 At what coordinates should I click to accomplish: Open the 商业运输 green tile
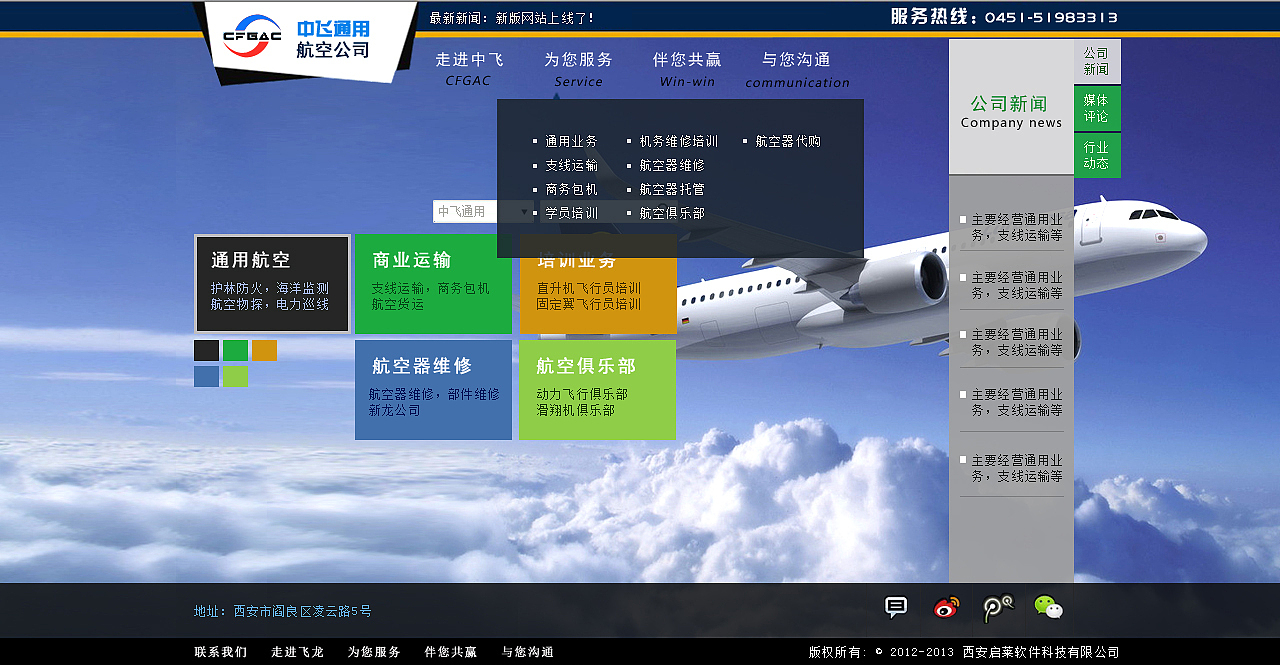433,283
